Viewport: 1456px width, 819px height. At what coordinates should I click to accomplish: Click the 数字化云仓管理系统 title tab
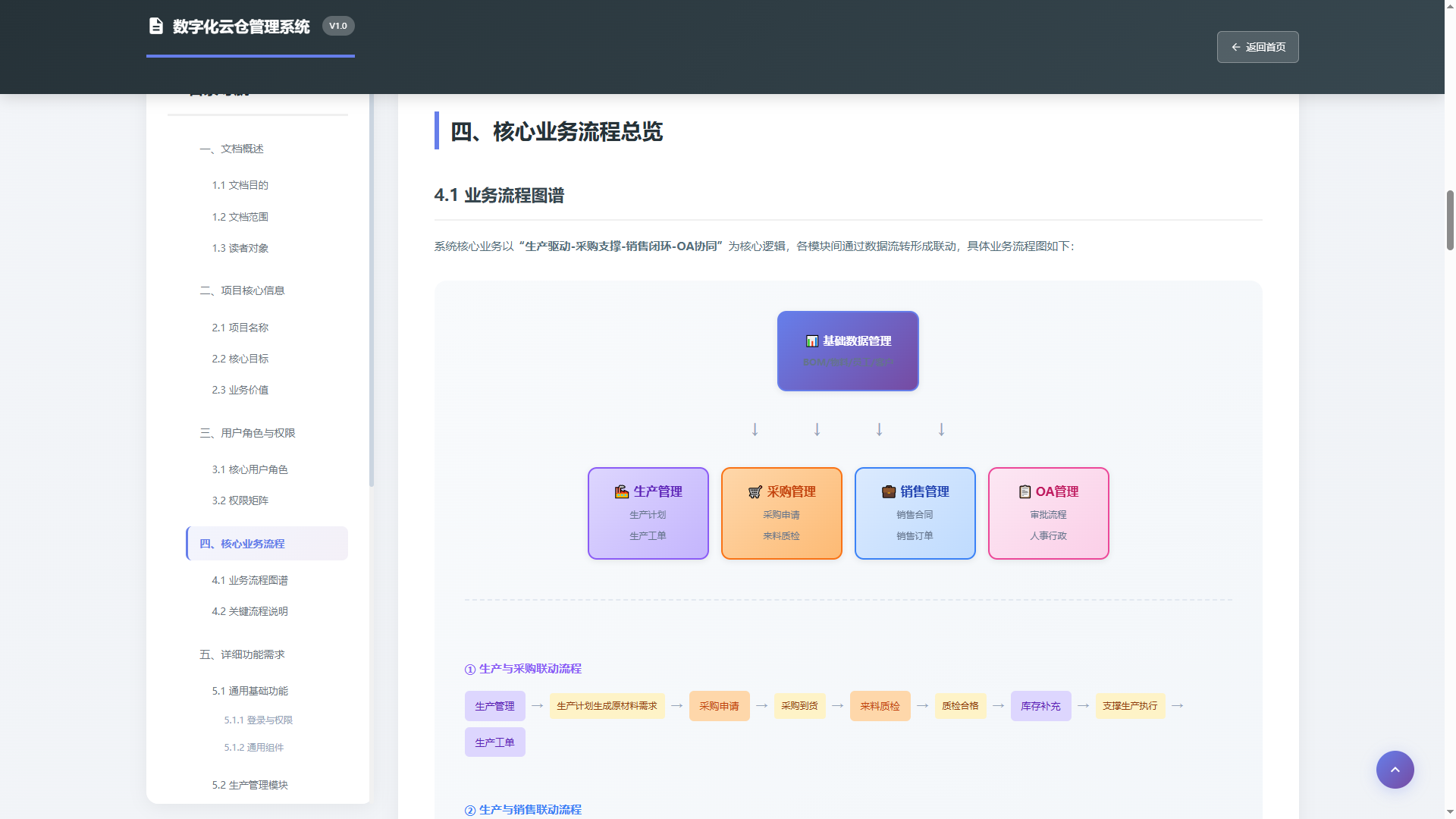[240, 27]
